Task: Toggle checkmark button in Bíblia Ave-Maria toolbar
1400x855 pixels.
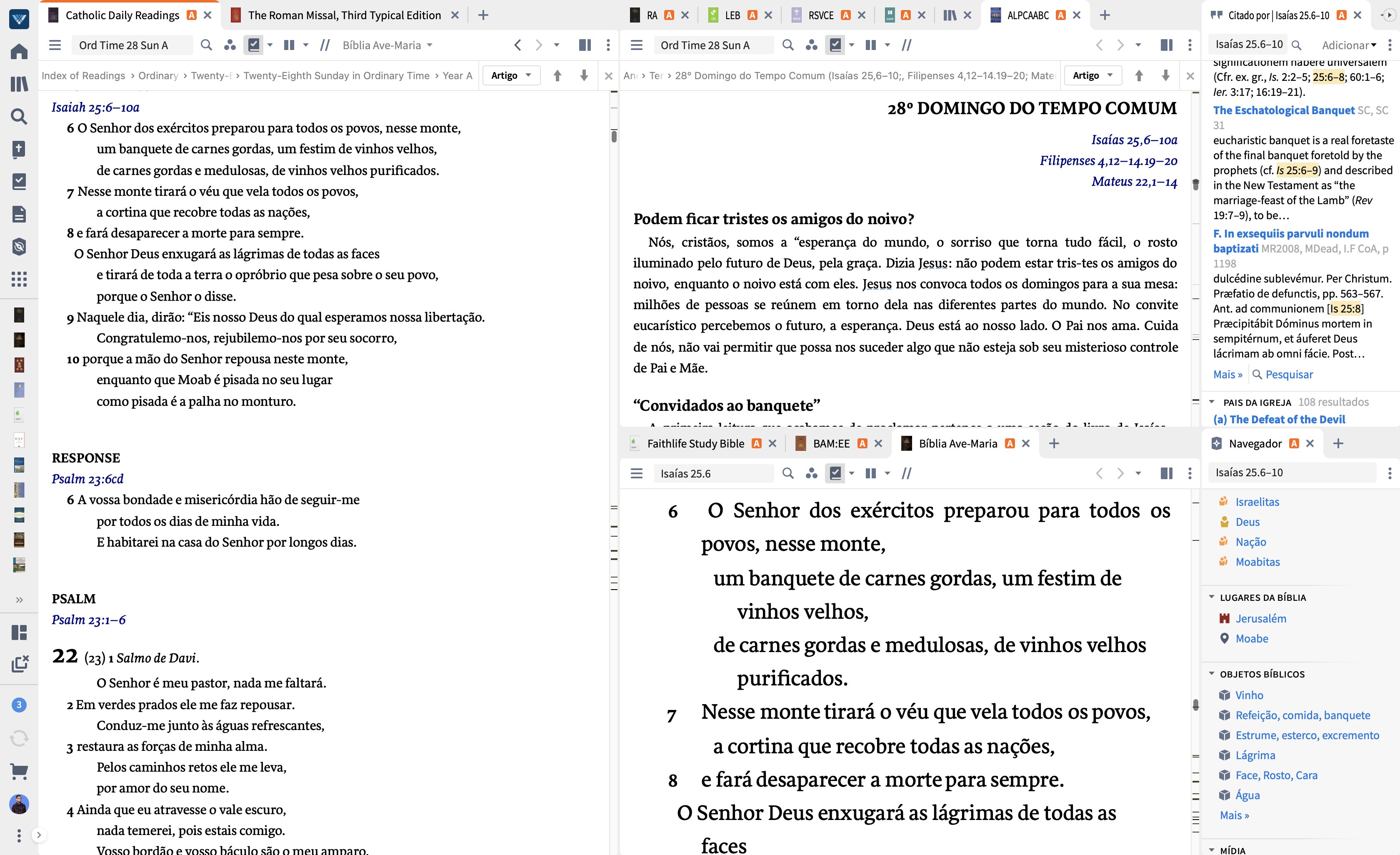Action: click(835, 473)
